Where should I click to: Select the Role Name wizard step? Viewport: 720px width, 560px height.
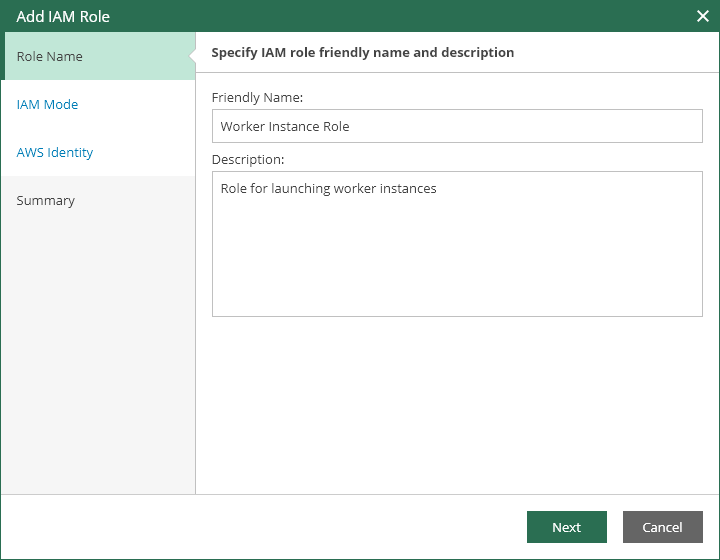coord(50,56)
